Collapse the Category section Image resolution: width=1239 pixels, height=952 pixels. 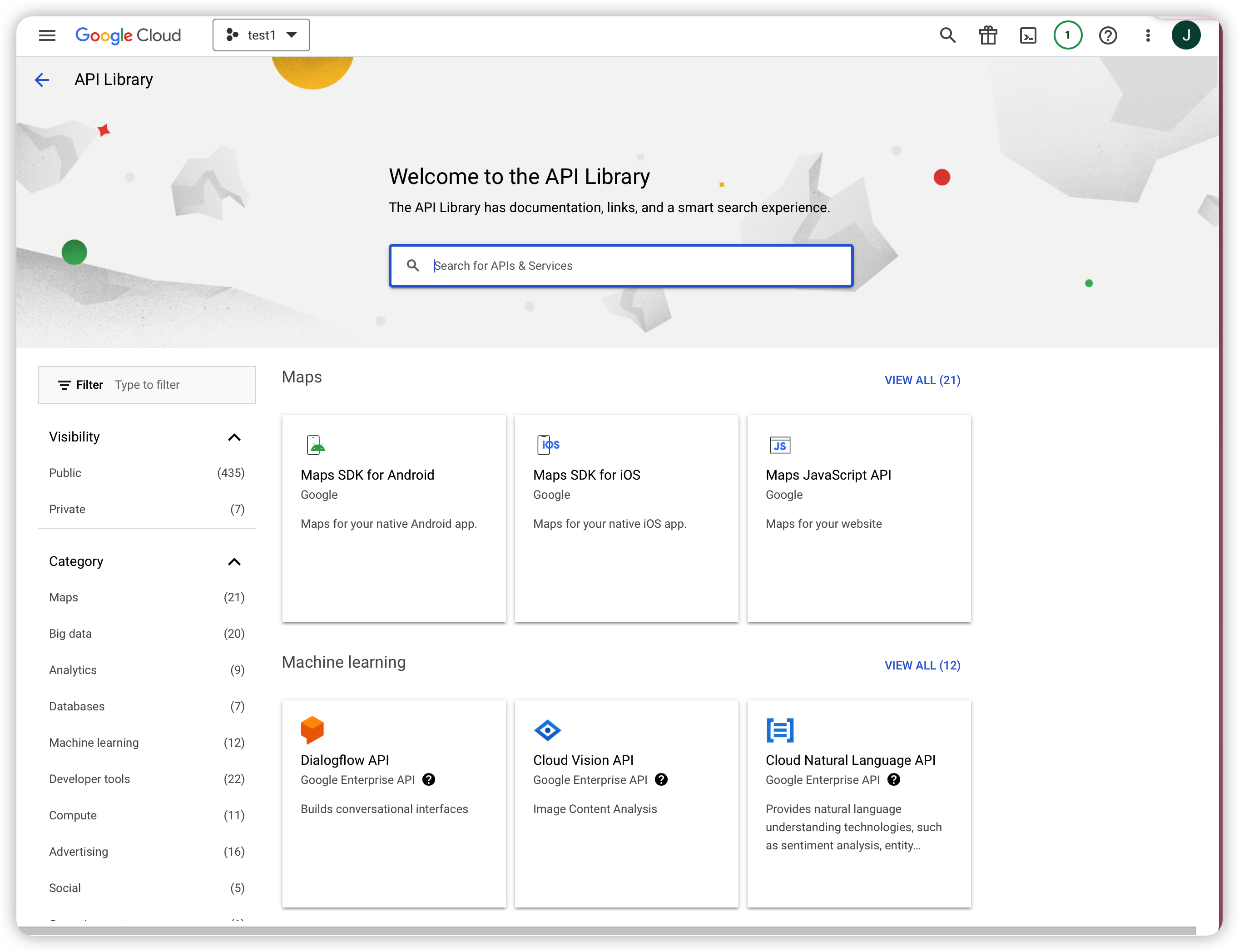tap(234, 561)
